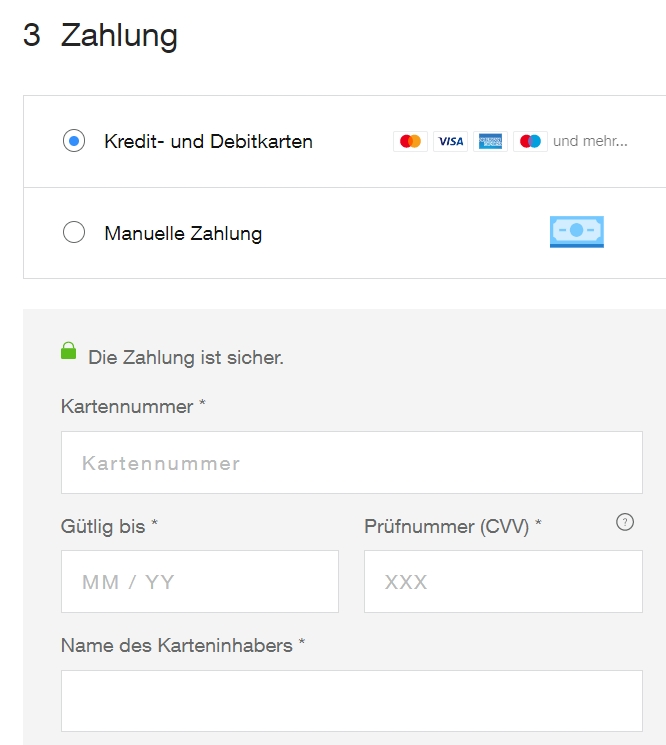666x745 pixels.
Task: Focus the Kartennummer input field
Action: (x=352, y=462)
